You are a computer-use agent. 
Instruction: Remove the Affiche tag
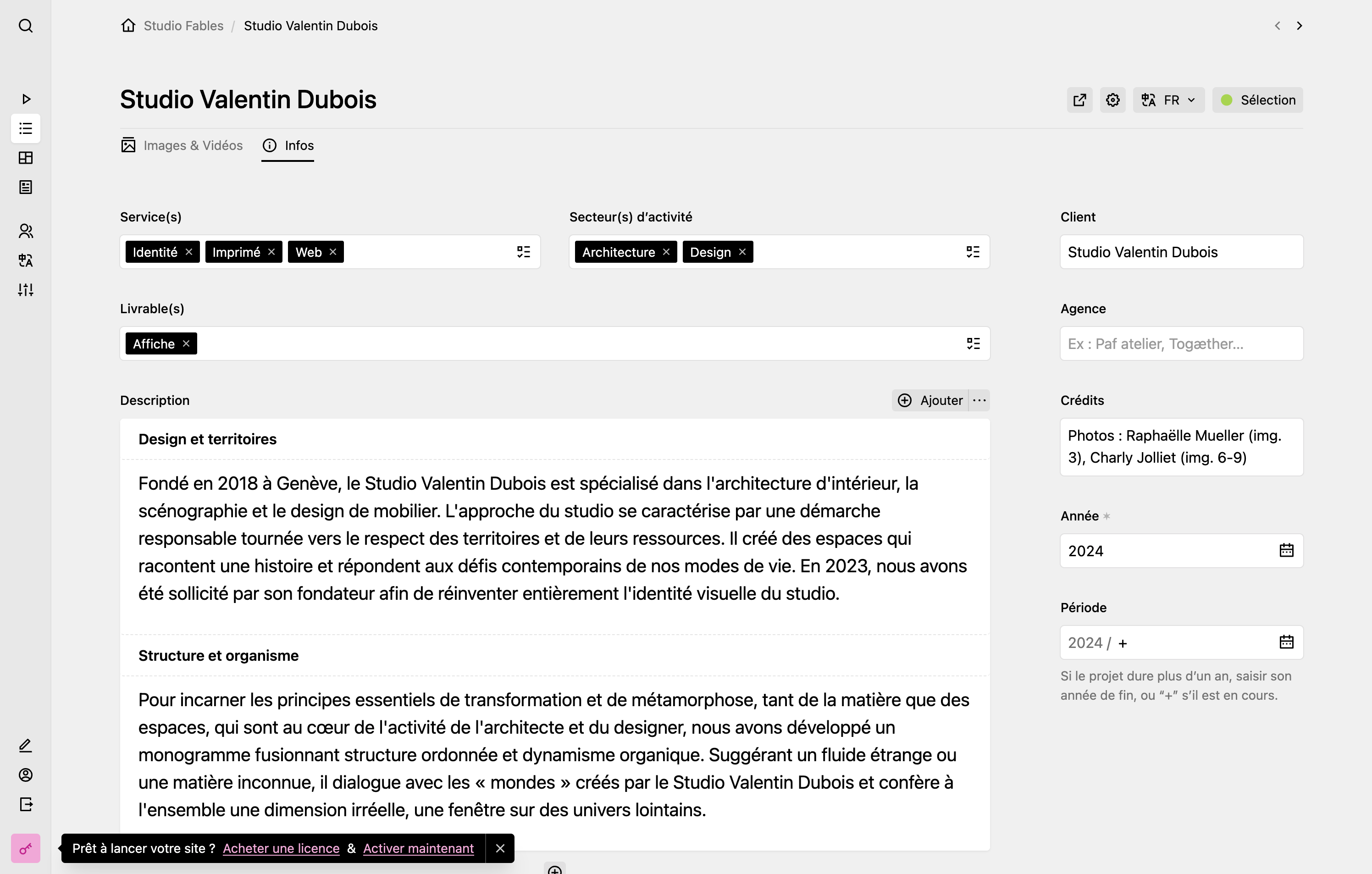pos(186,343)
